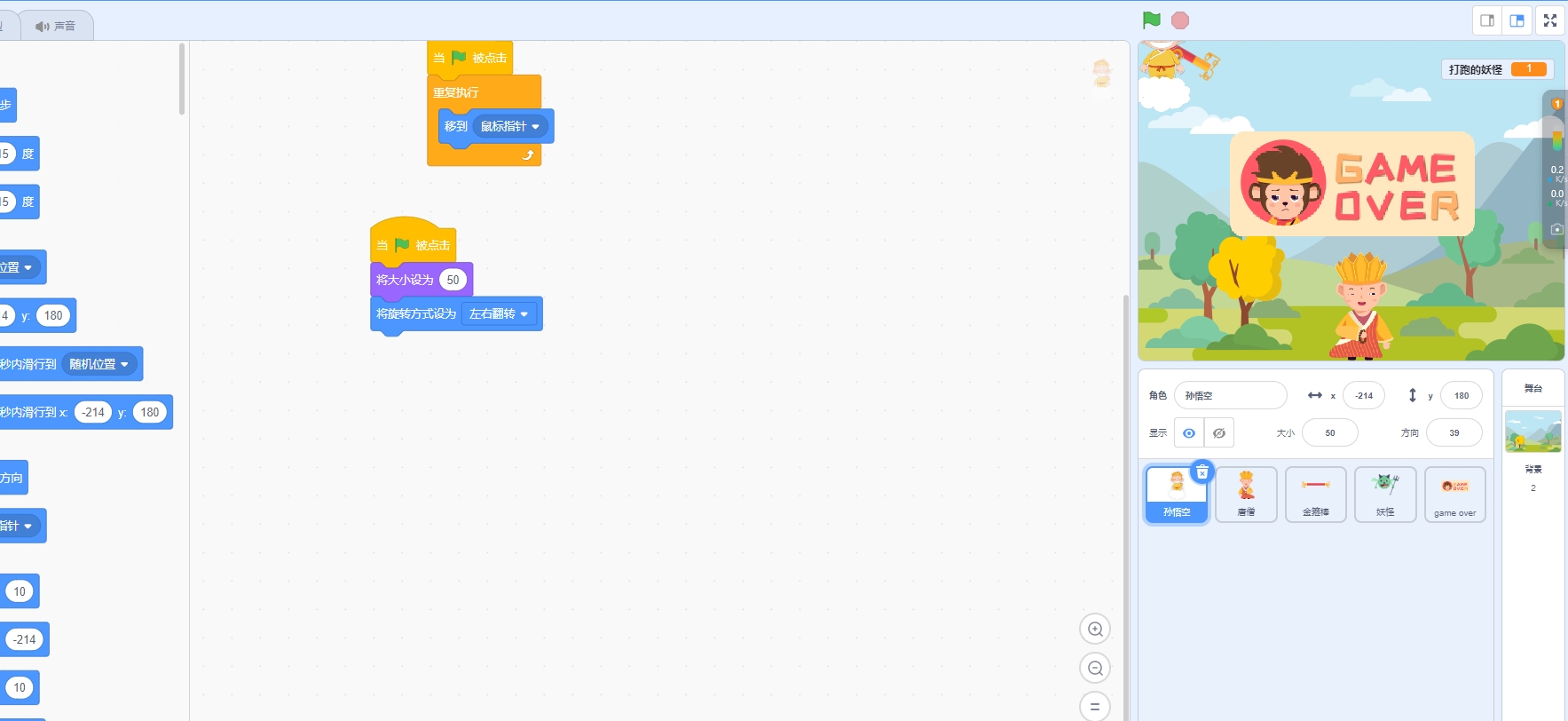Reset workspace zoom to default
Viewport: 1568px width, 721px height.
[1095, 707]
